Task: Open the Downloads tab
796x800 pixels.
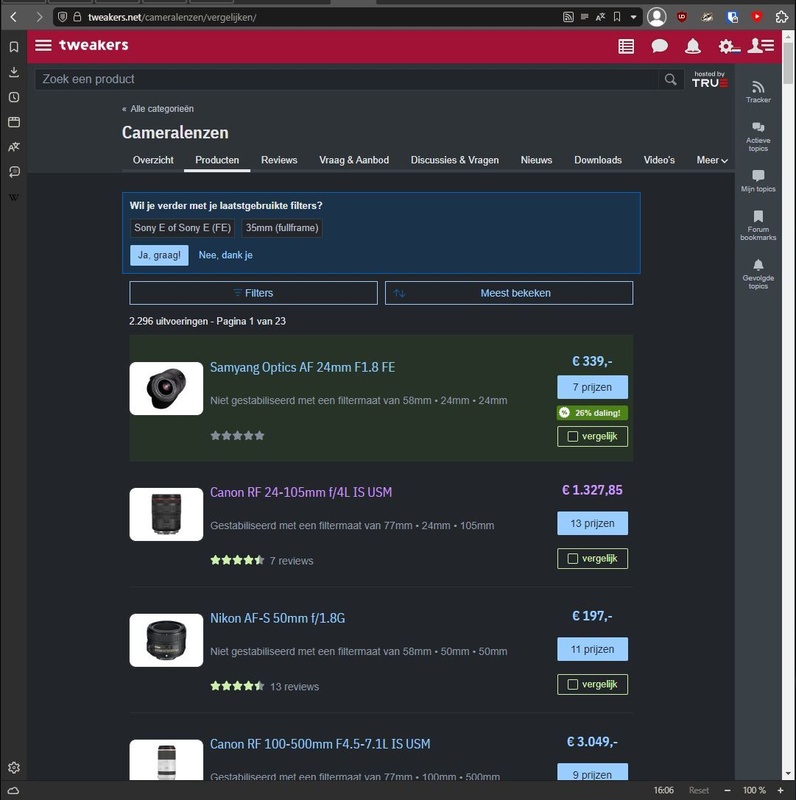Action: click(598, 160)
